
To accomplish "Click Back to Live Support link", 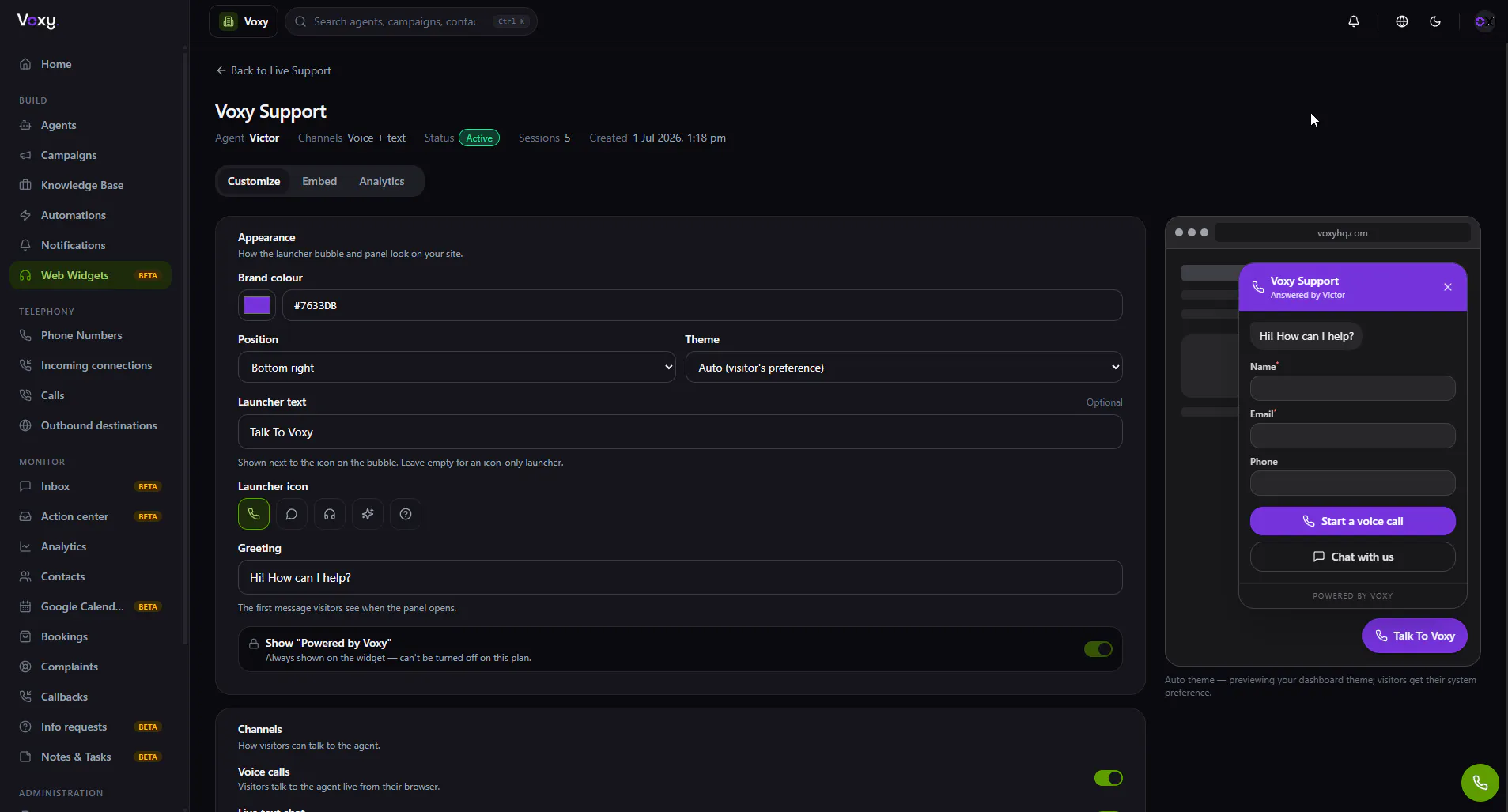I will pos(274,70).
